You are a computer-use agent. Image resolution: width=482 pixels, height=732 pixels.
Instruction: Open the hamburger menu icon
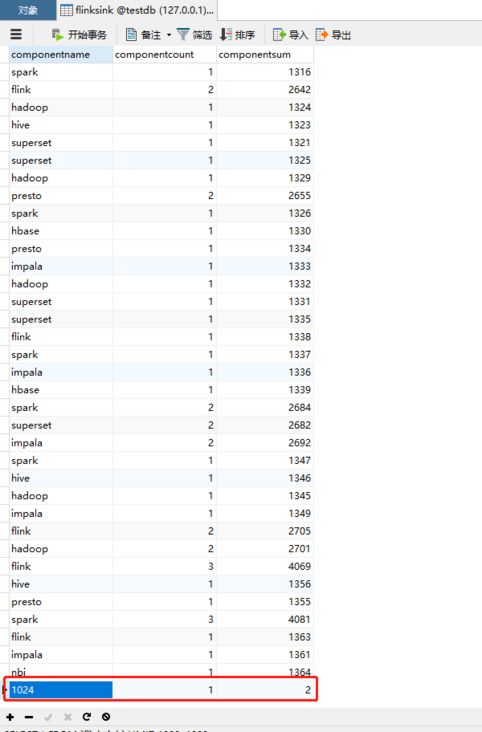(16, 34)
